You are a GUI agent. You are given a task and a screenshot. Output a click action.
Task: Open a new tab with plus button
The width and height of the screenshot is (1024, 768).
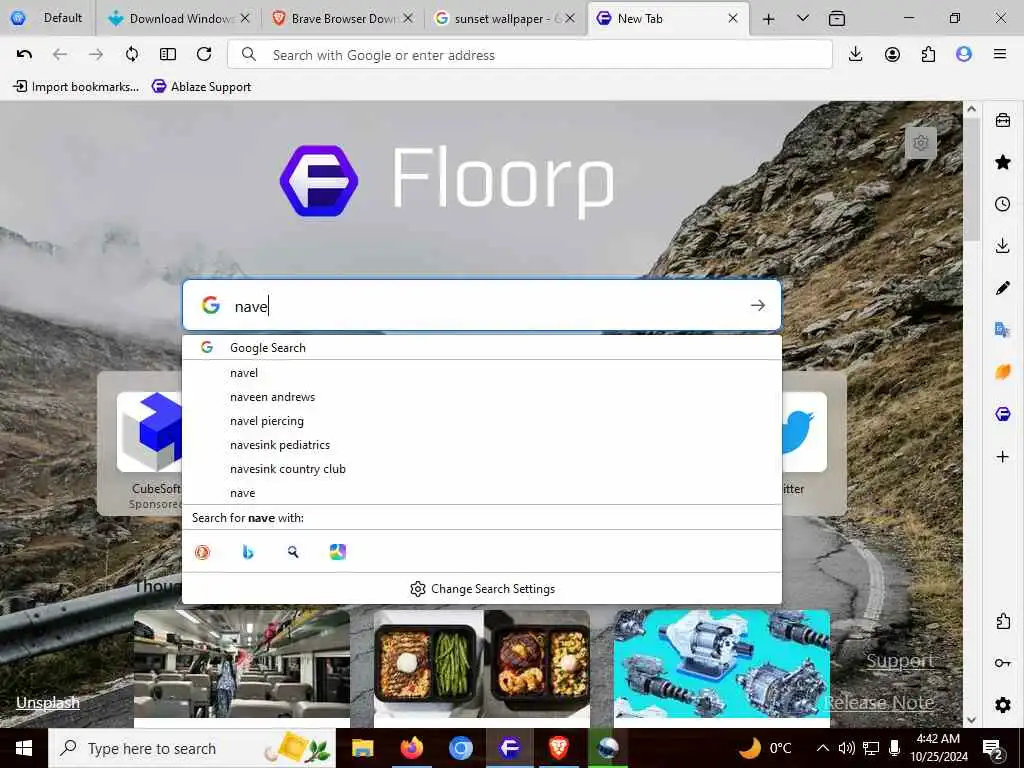pos(769,18)
